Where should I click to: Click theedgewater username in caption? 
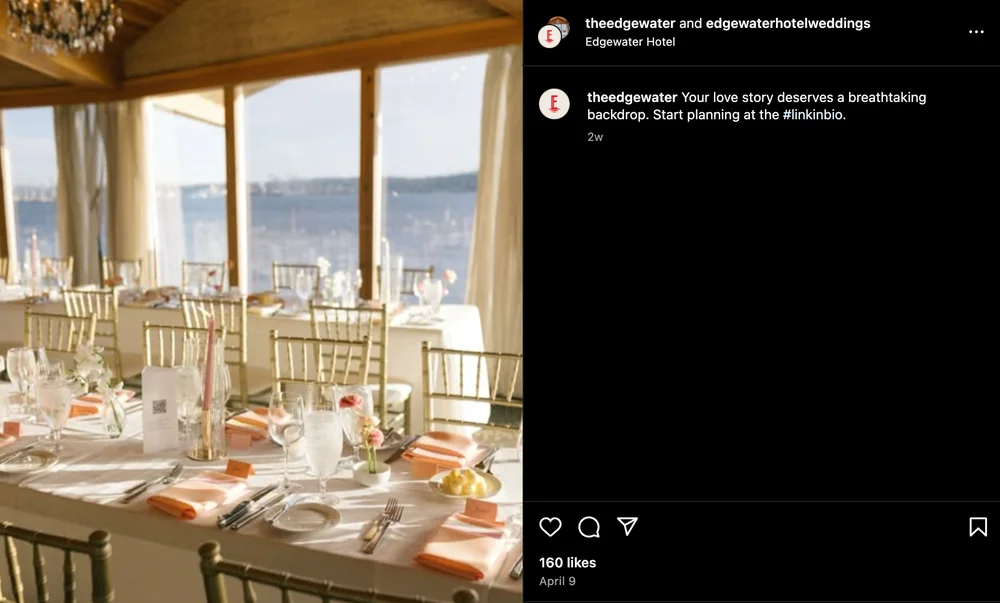(632, 98)
